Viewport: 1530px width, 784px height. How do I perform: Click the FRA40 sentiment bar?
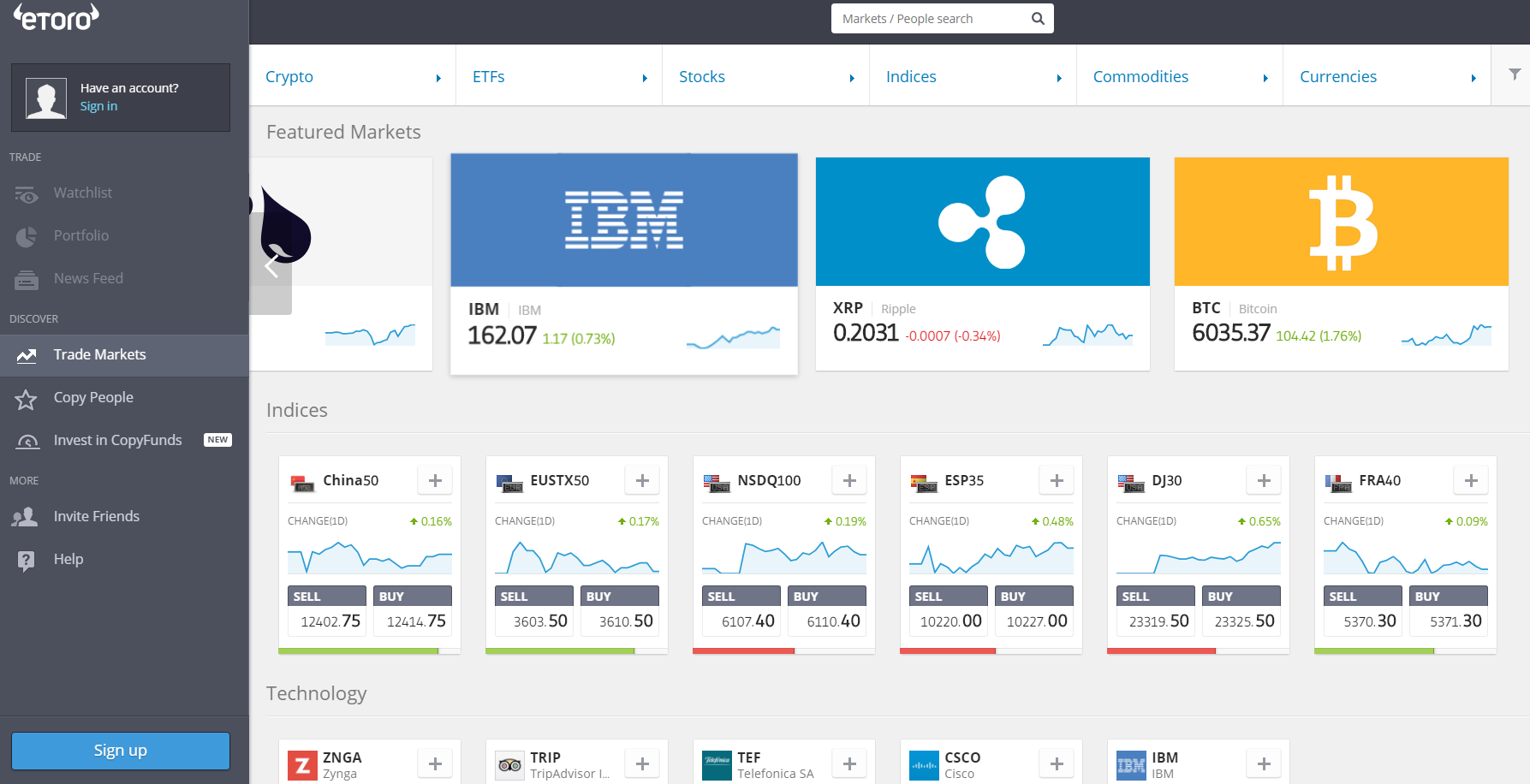pyautogui.click(x=1406, y=651)
